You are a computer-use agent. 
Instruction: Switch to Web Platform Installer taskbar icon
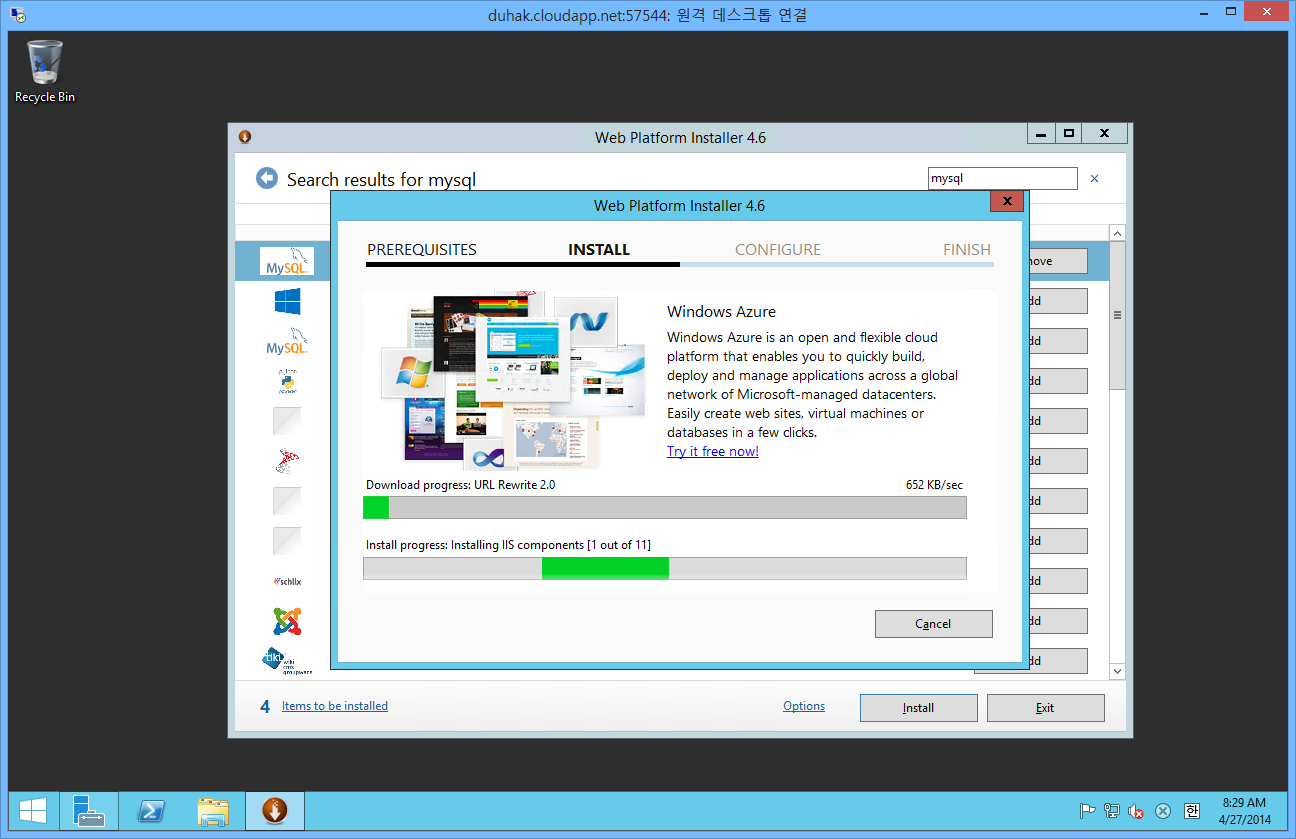tap(275, 811)
